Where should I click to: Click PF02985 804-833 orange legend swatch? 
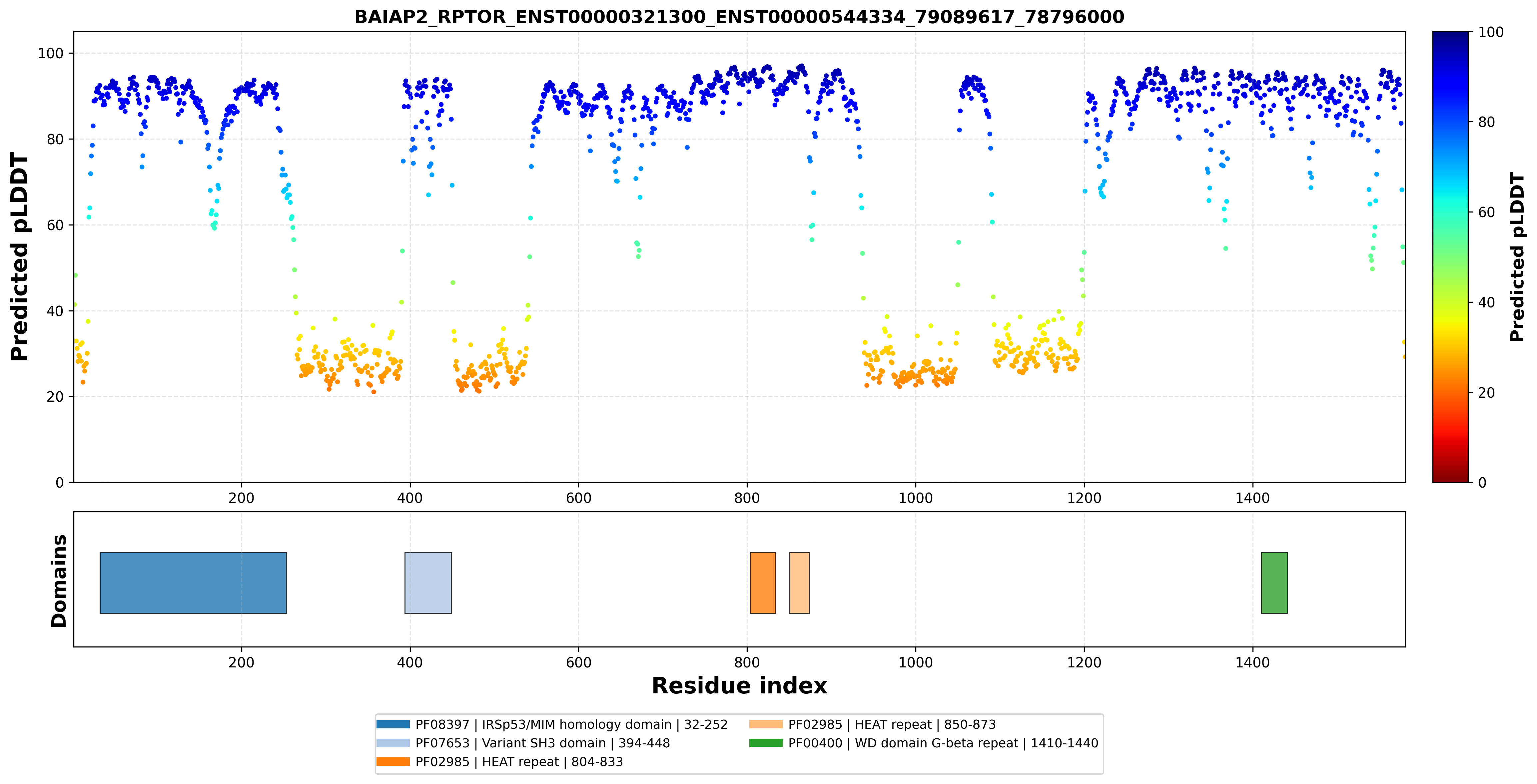392,761
